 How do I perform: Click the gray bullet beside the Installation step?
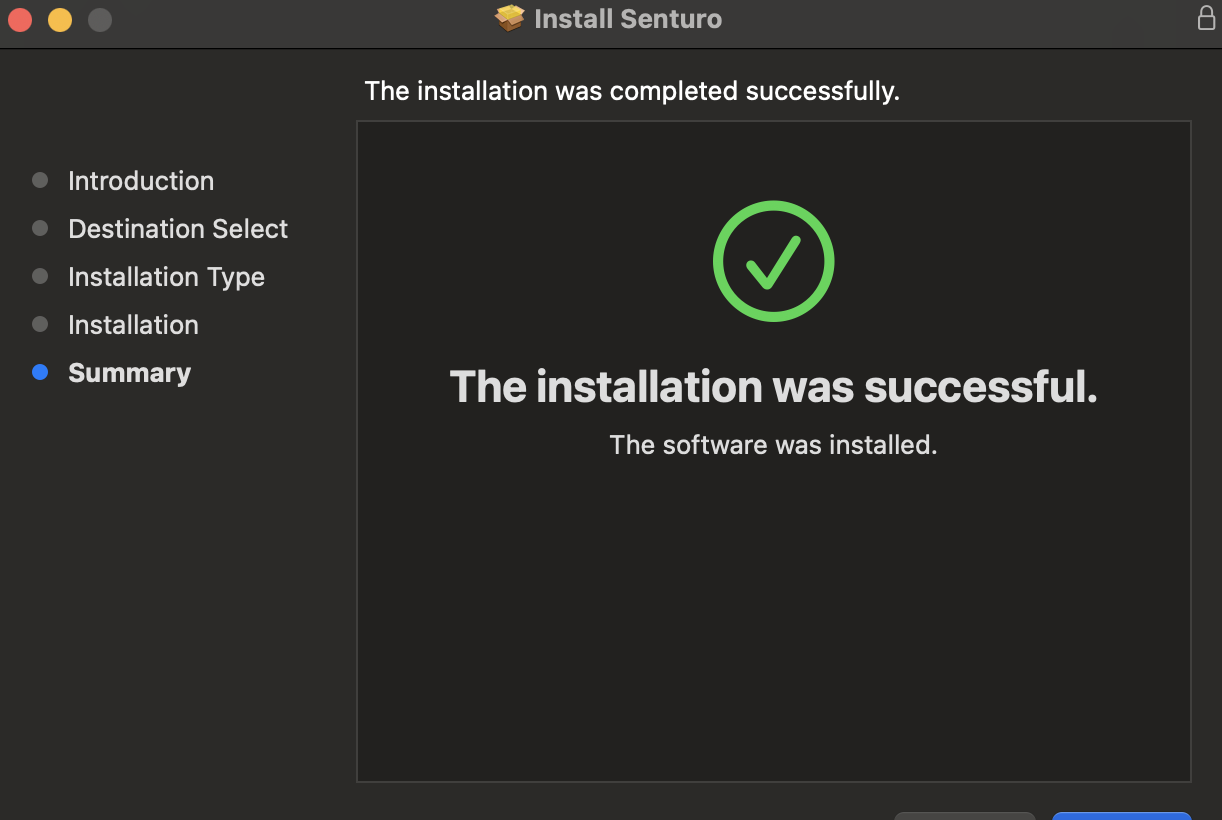[40, 324]
